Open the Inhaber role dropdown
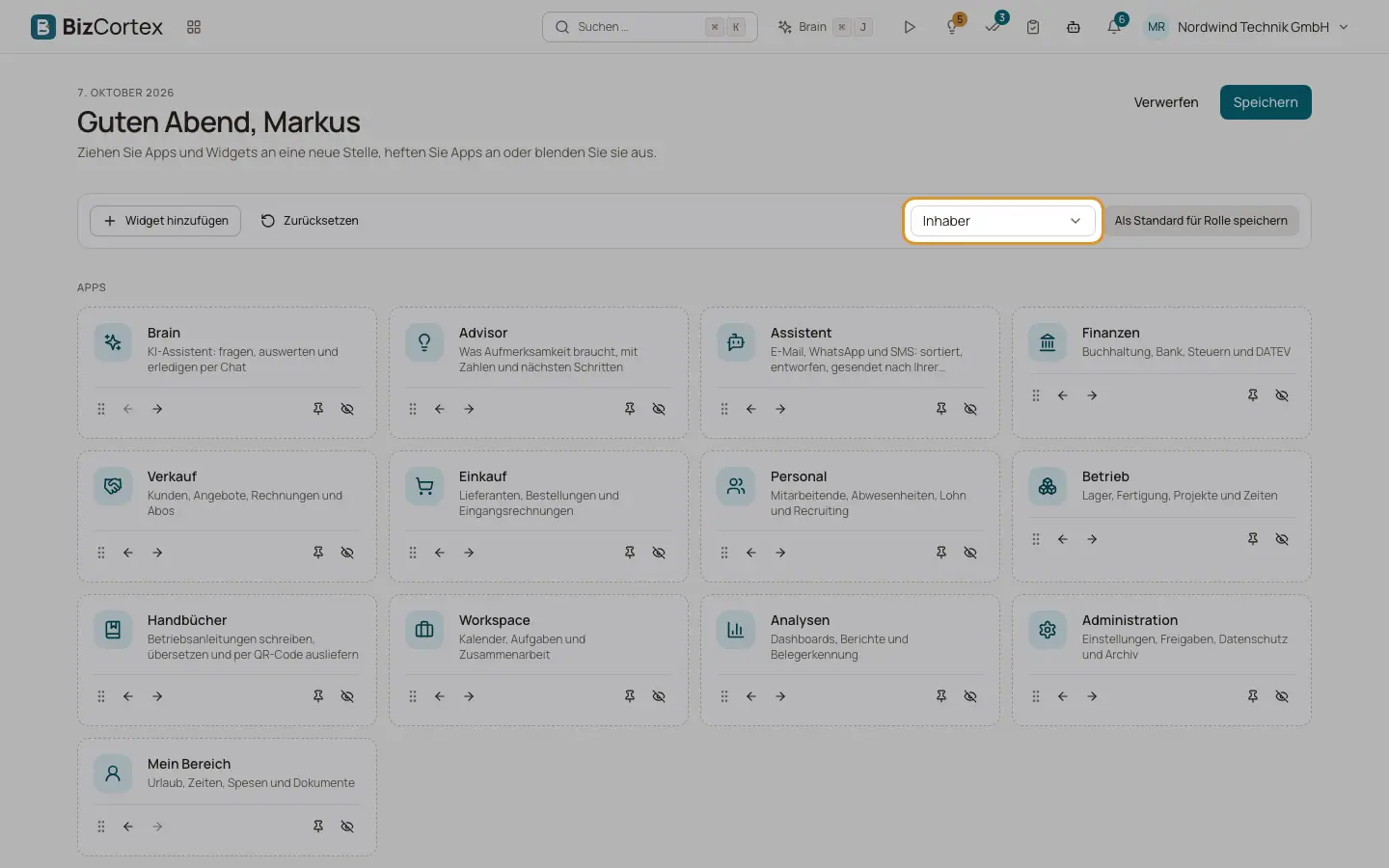This screenshot has width=1389, height=868. pos(1002,221)
